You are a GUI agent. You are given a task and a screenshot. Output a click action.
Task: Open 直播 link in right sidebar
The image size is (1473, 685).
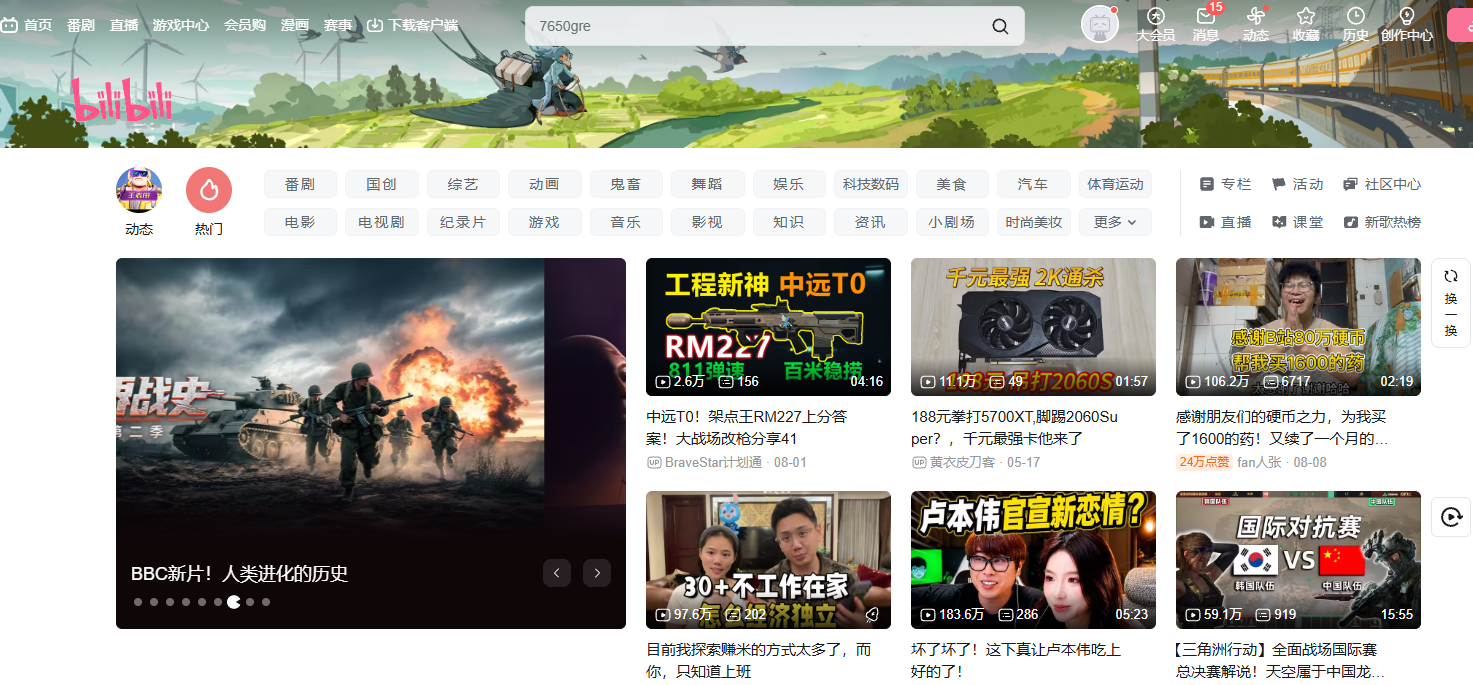[1225, 222]
